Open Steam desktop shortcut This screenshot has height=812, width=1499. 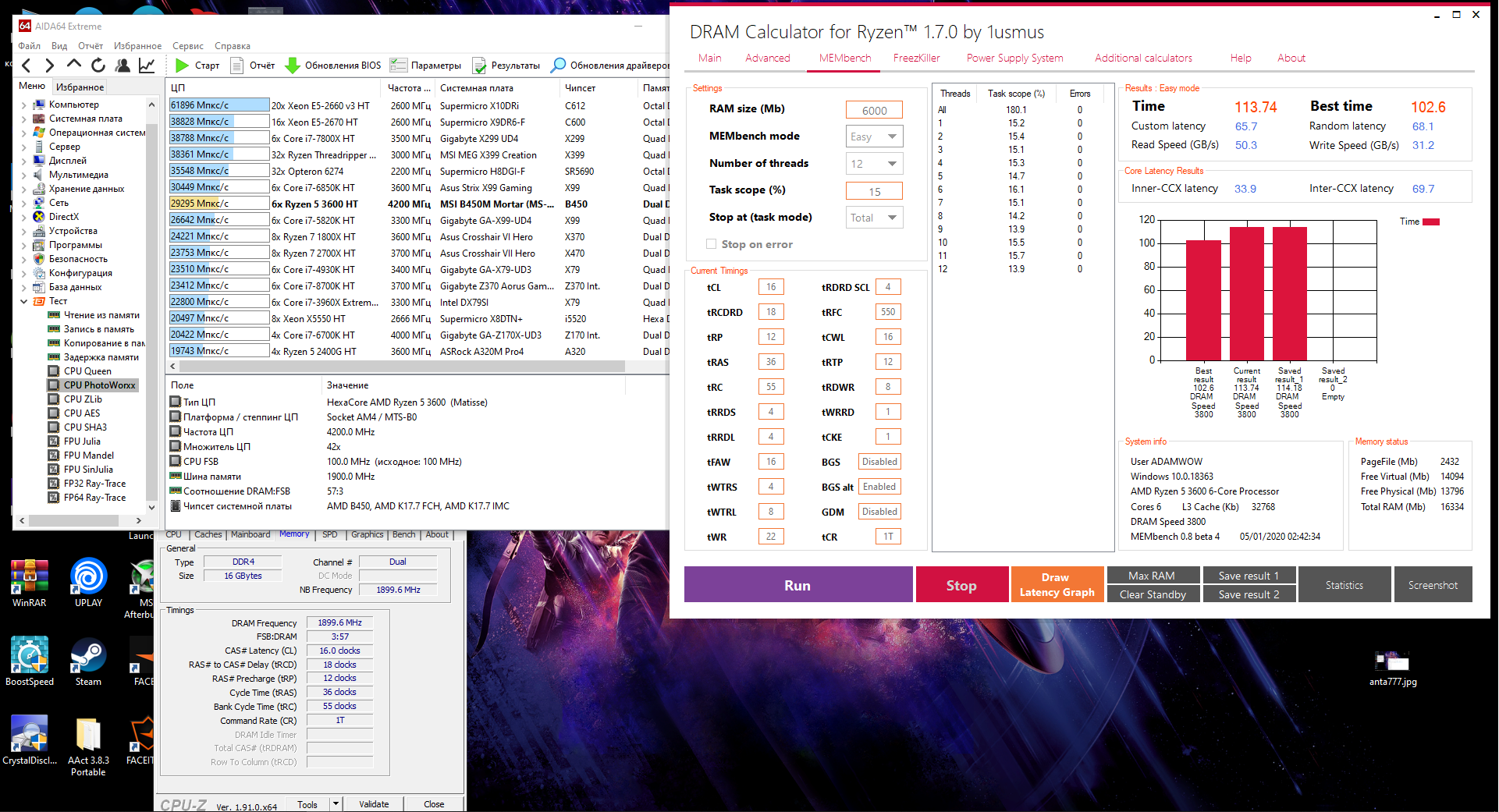88,661
